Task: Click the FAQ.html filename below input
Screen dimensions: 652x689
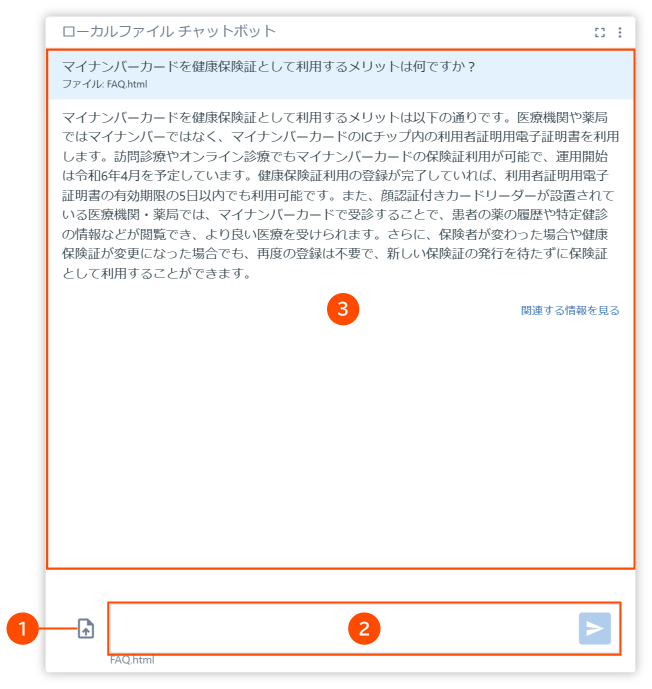Action: (x=132, y=660)
